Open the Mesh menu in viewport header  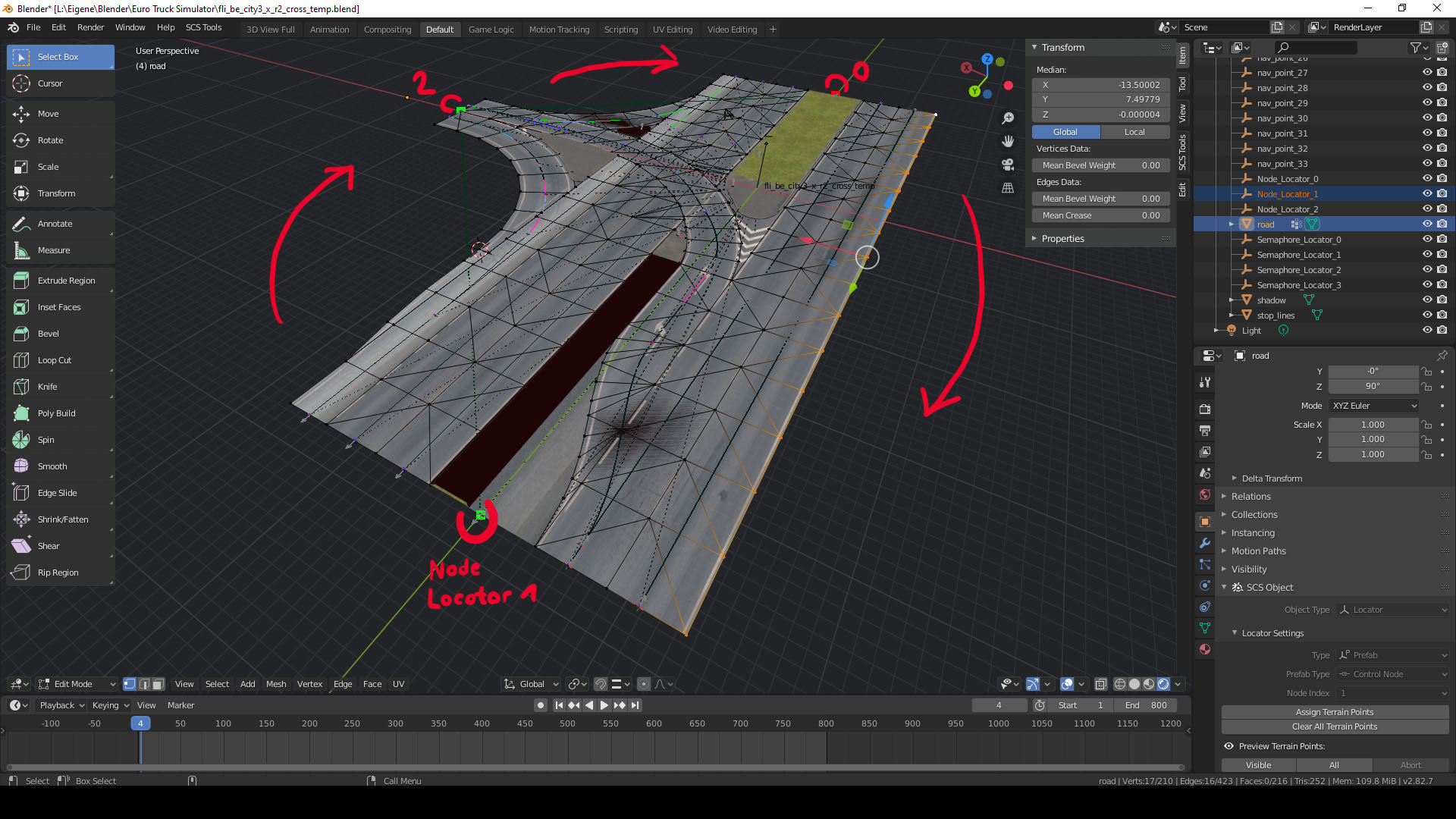click(x=276, y=684)
